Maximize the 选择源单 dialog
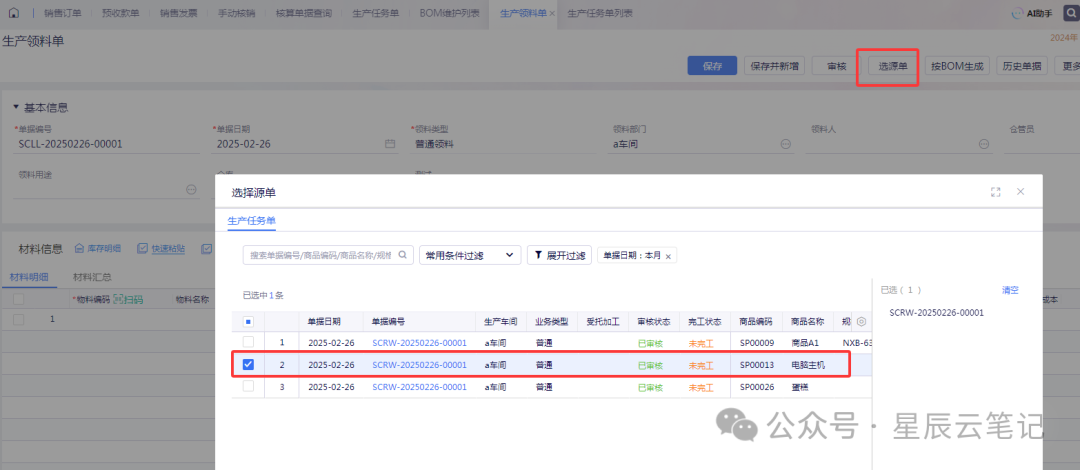 click(x=995, y=192)
